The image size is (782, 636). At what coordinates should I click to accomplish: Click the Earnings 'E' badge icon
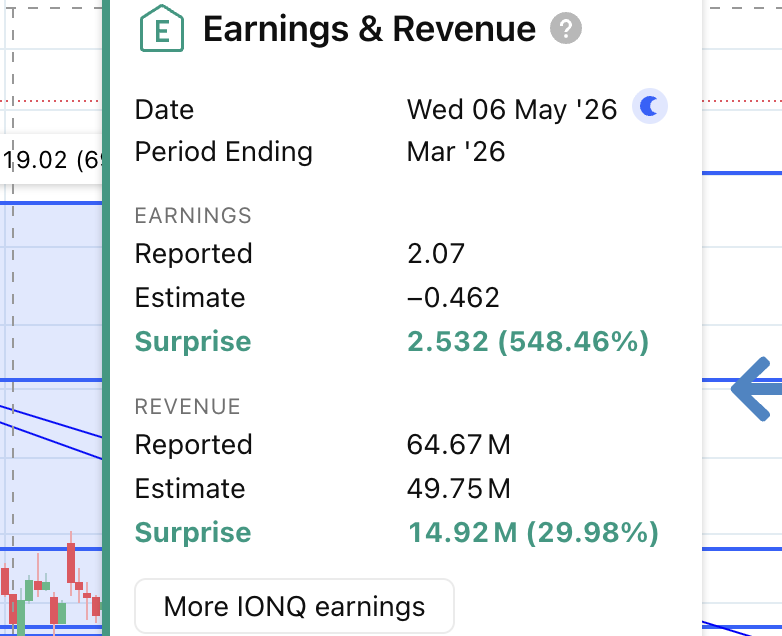[x=162, y=28]
